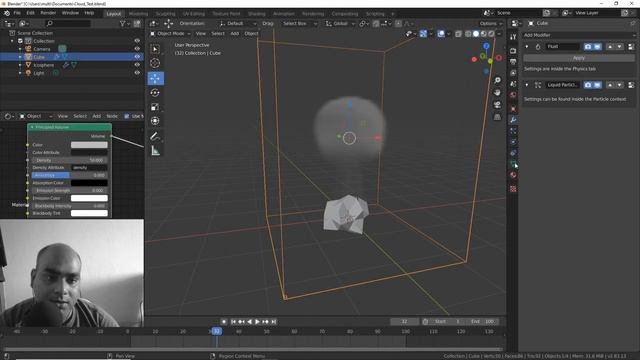
Task: Open the viewport Add menu
Action: [235, 33]
